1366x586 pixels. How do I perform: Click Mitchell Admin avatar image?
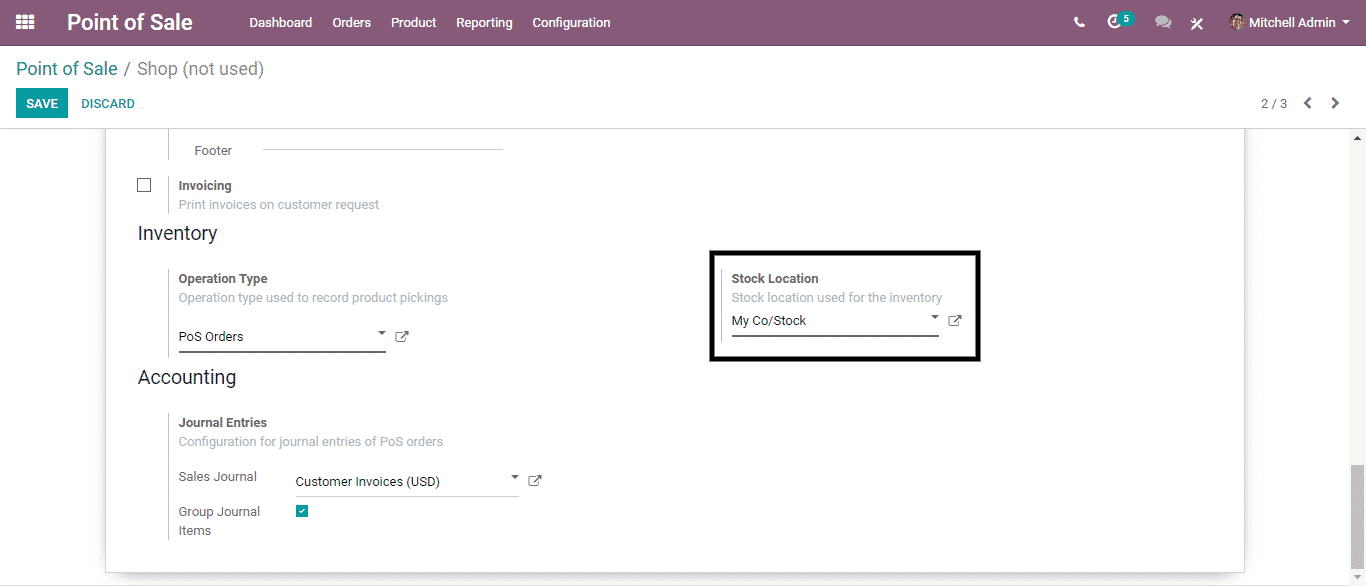coord(1238,22)
